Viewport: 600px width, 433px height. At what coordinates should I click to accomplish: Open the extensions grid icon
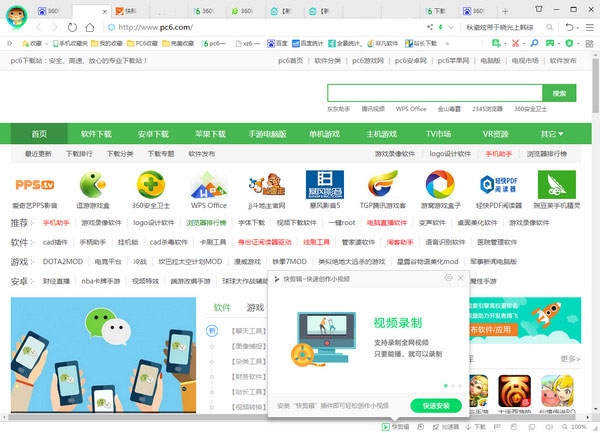(x=590, y=44)
